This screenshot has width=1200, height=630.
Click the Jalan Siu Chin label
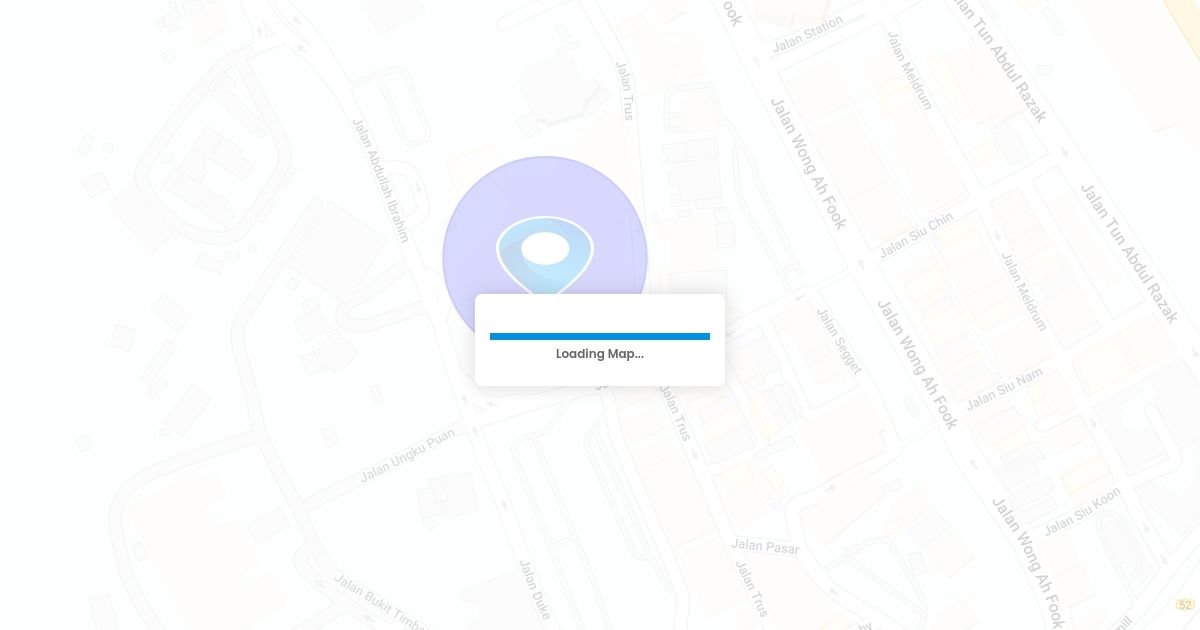click(x=915, y=234)
